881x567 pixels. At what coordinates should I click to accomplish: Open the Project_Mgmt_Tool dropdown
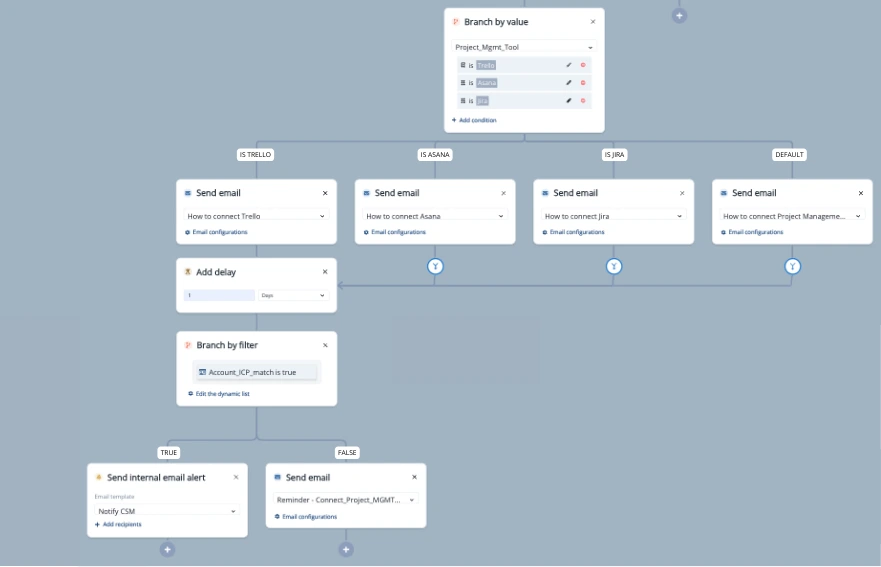click(524, 47)
